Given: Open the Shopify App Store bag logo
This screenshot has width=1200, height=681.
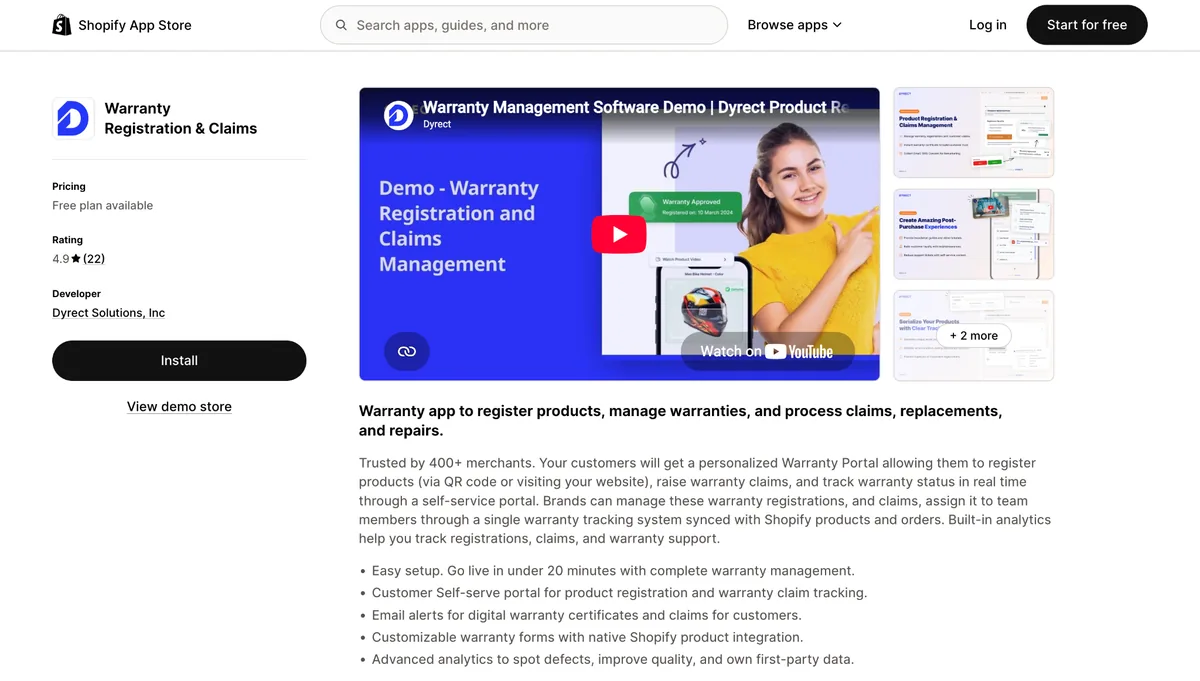Looking at the screenshot, I should [x=62, y=25].
